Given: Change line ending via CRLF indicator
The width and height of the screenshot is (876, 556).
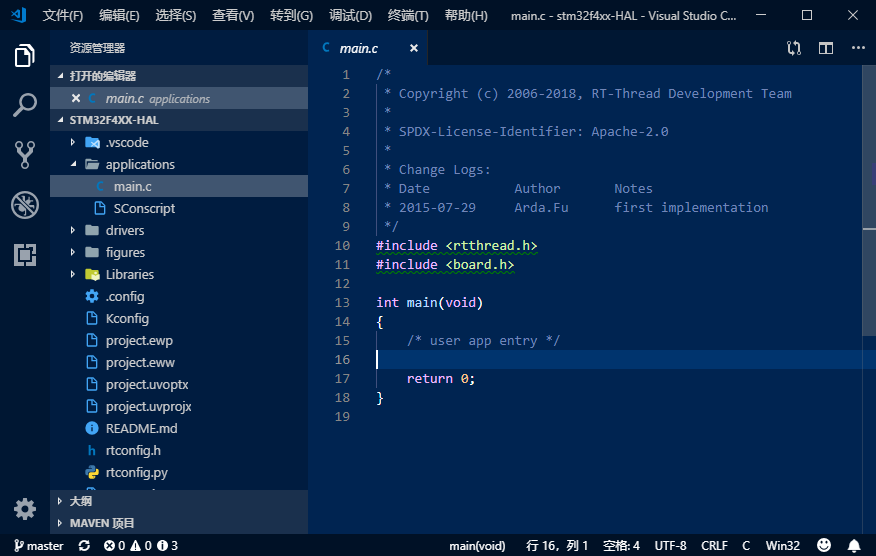Looking at the screenshot, I should [714, 545].
